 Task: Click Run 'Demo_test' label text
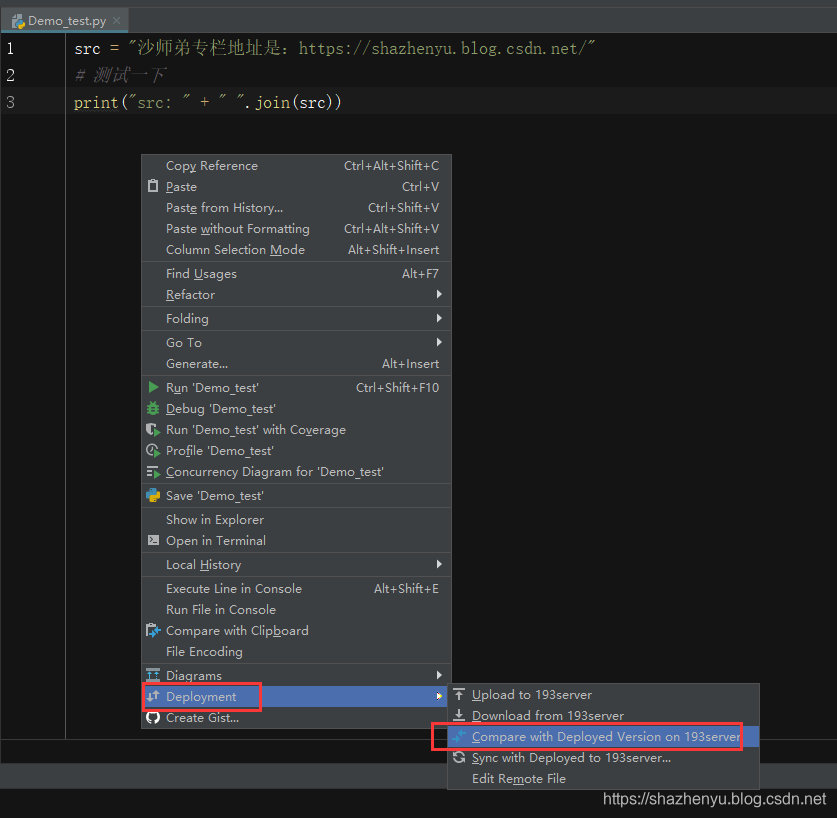[x=212, y=388]
